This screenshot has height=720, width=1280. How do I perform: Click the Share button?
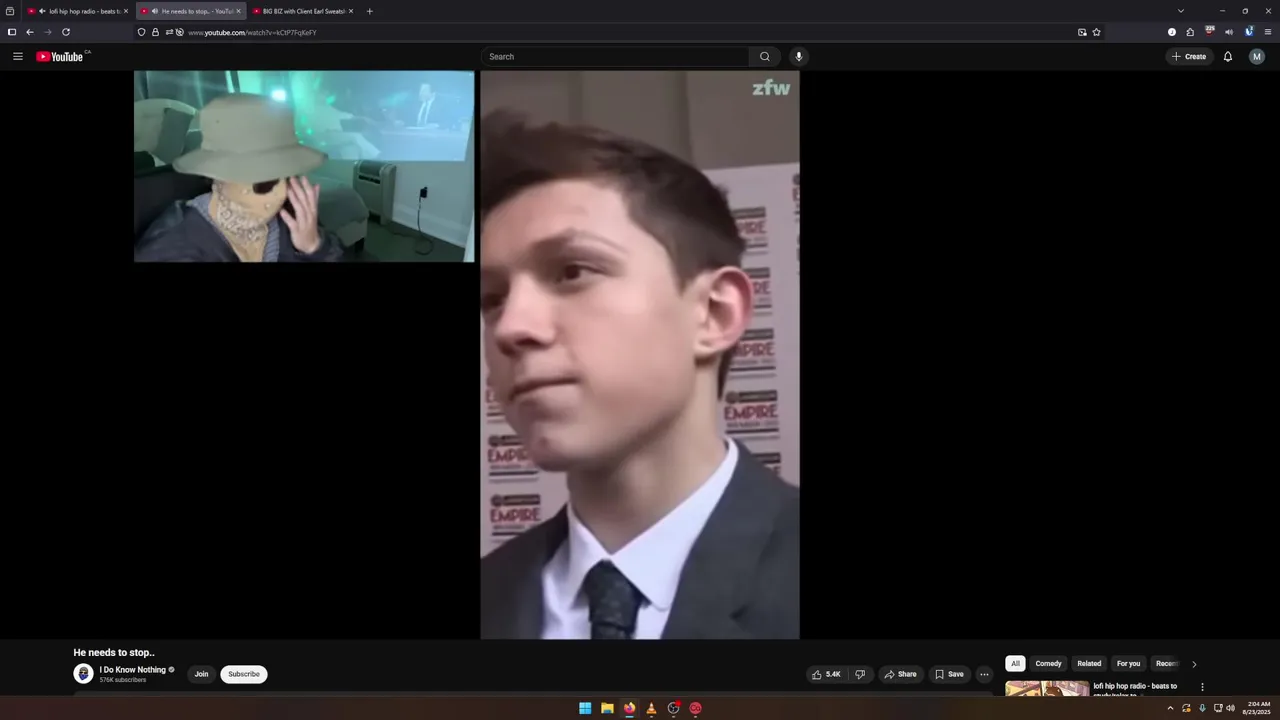[x=900, y=674]
